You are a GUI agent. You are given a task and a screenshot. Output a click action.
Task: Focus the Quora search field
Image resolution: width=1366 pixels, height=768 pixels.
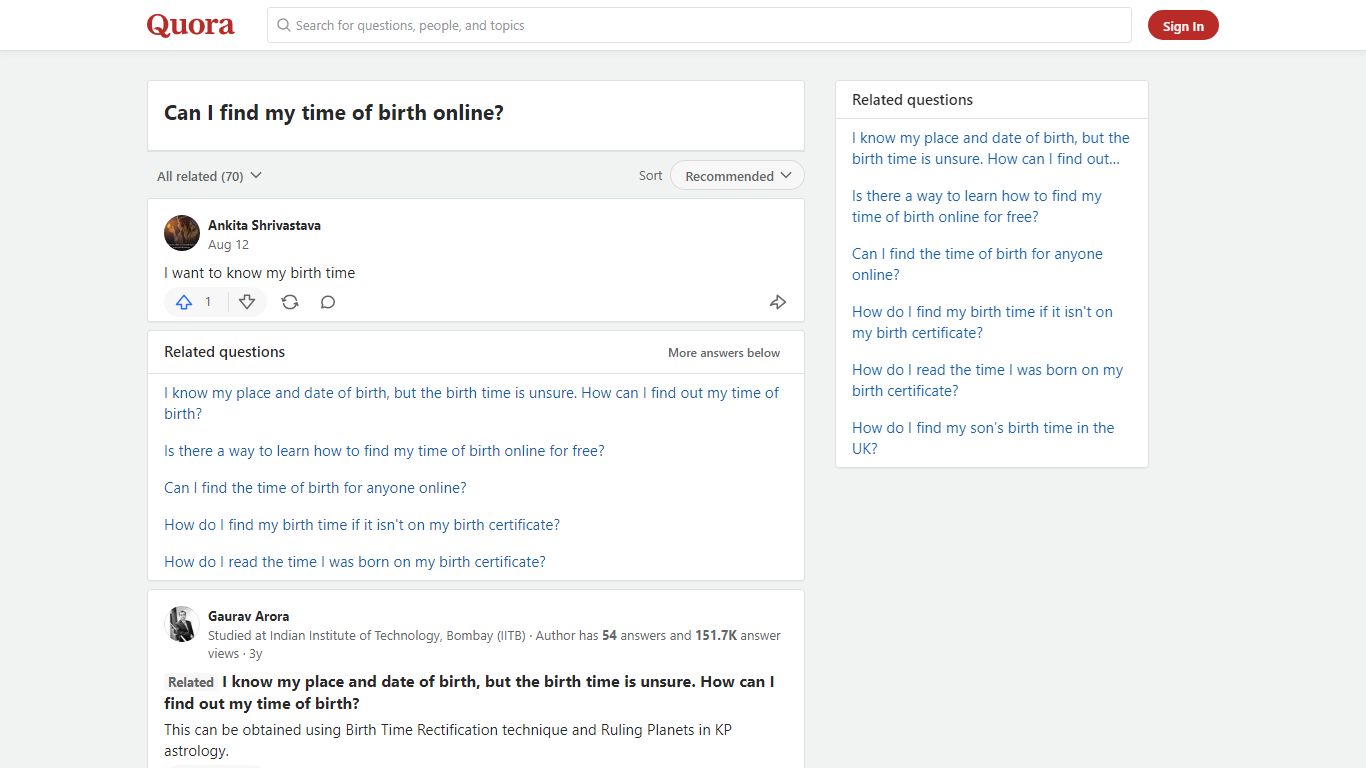tap(699, 25)
